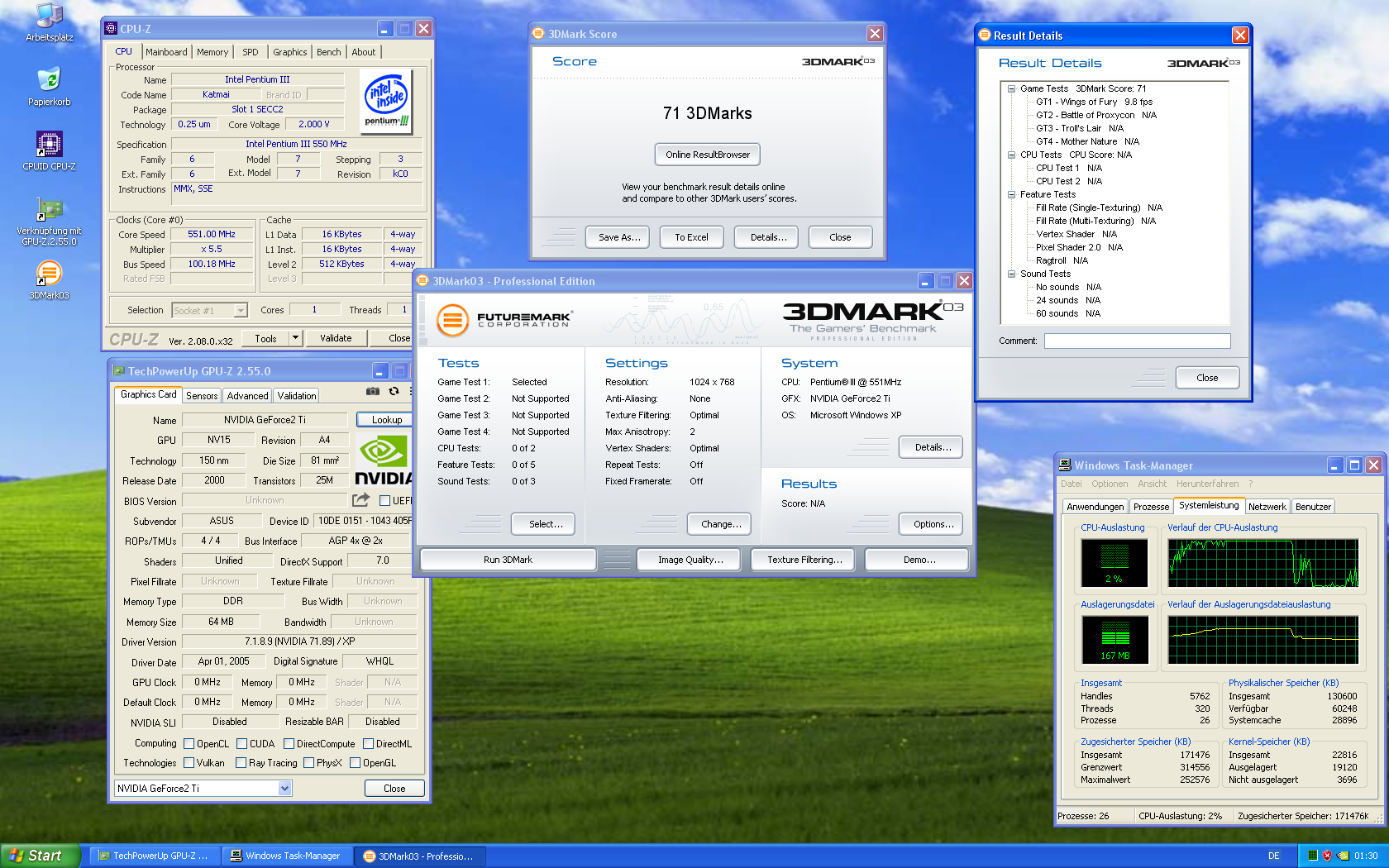
Task: Toggle the PhysX checkbox
Action: coord(308,763)
